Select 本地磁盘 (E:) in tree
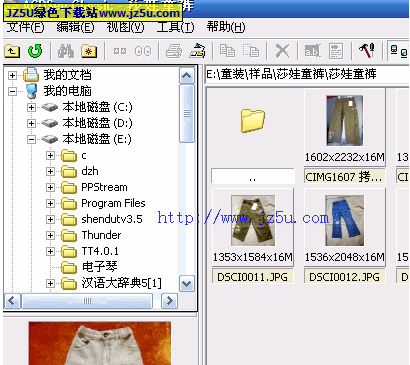This screenshot has width=410, height=365. coord(97,139)
